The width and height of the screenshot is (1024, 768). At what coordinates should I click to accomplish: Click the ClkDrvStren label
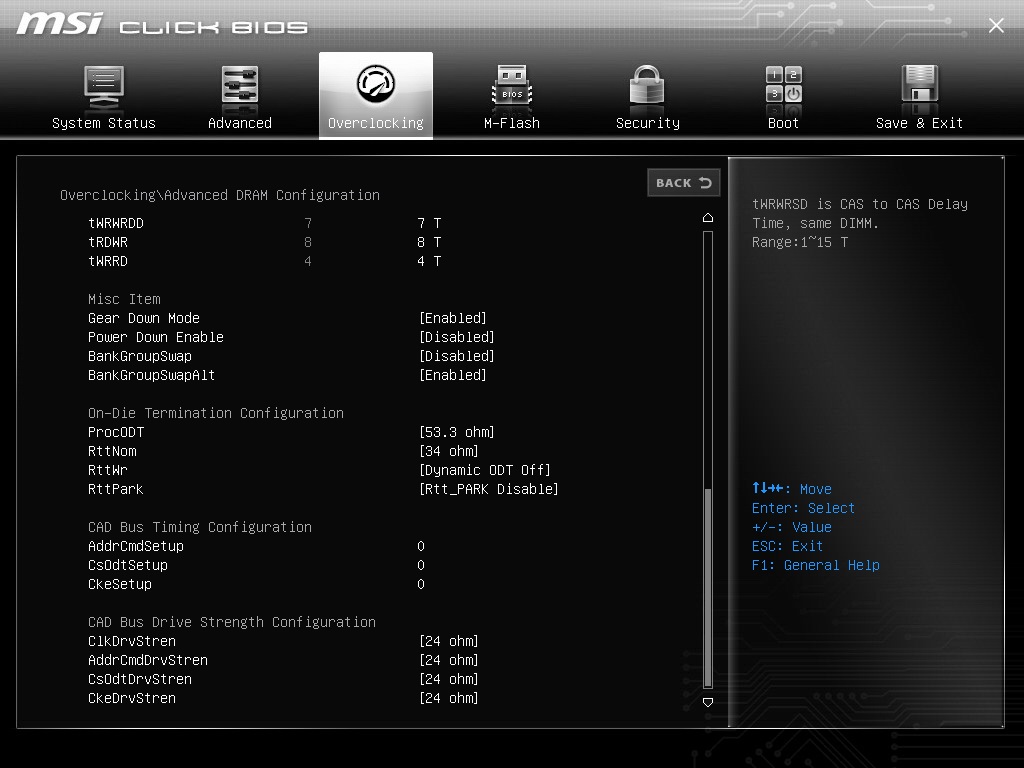pos(132,641)
